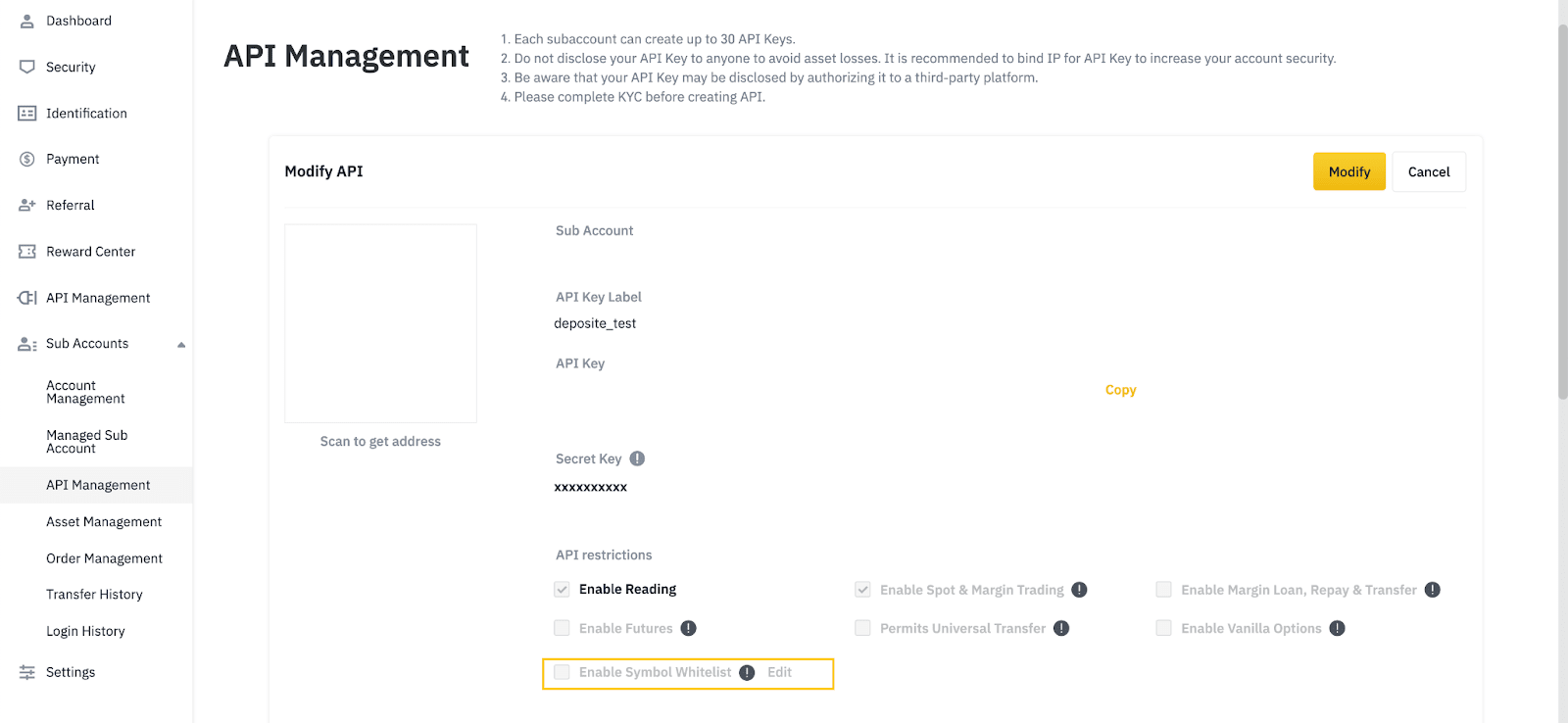Click the deposite_test API key label
1568x723 pixels.
[x=595, y=323]
